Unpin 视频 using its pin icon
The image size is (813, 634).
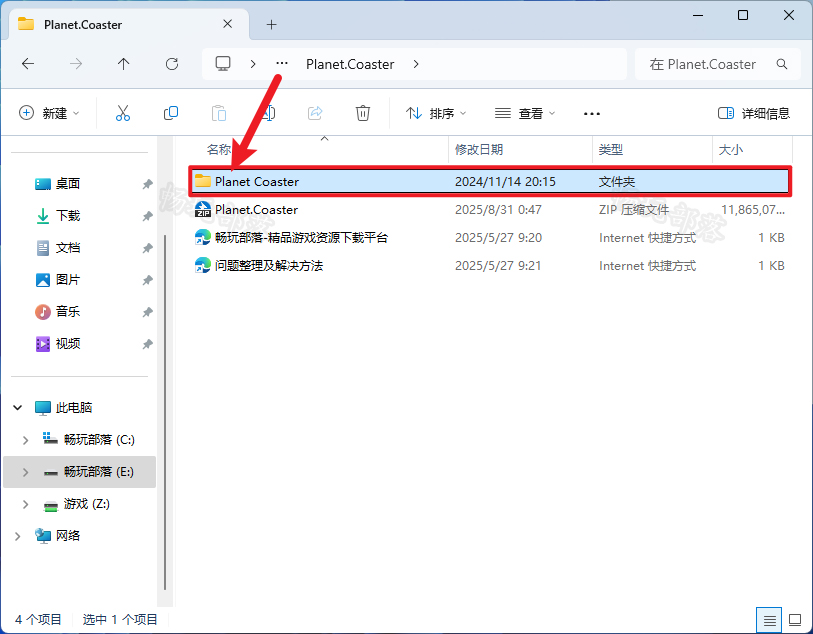pyautogui.click(x=147, y=344)
